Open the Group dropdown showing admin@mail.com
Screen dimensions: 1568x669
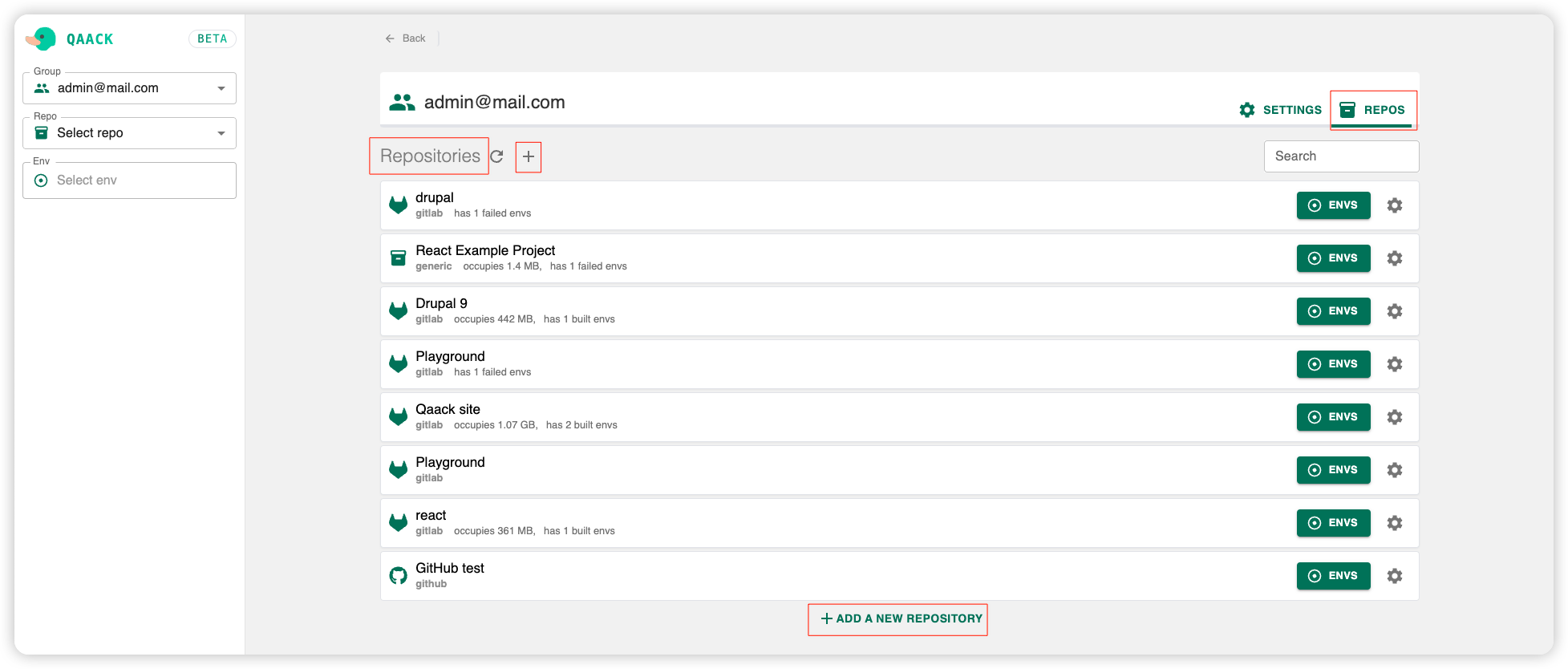tap(129, 88)
